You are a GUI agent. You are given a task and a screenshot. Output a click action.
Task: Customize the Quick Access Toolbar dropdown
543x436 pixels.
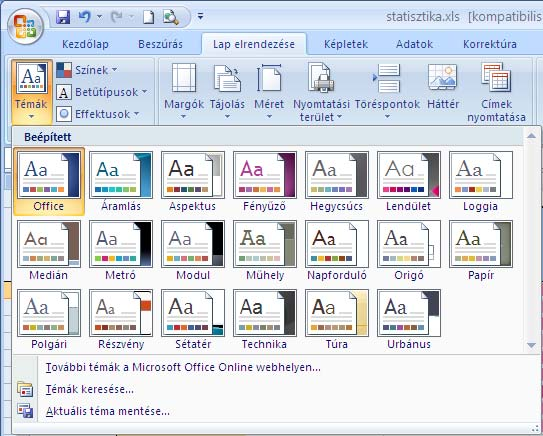pyautogui.click(x=201, y=16)
